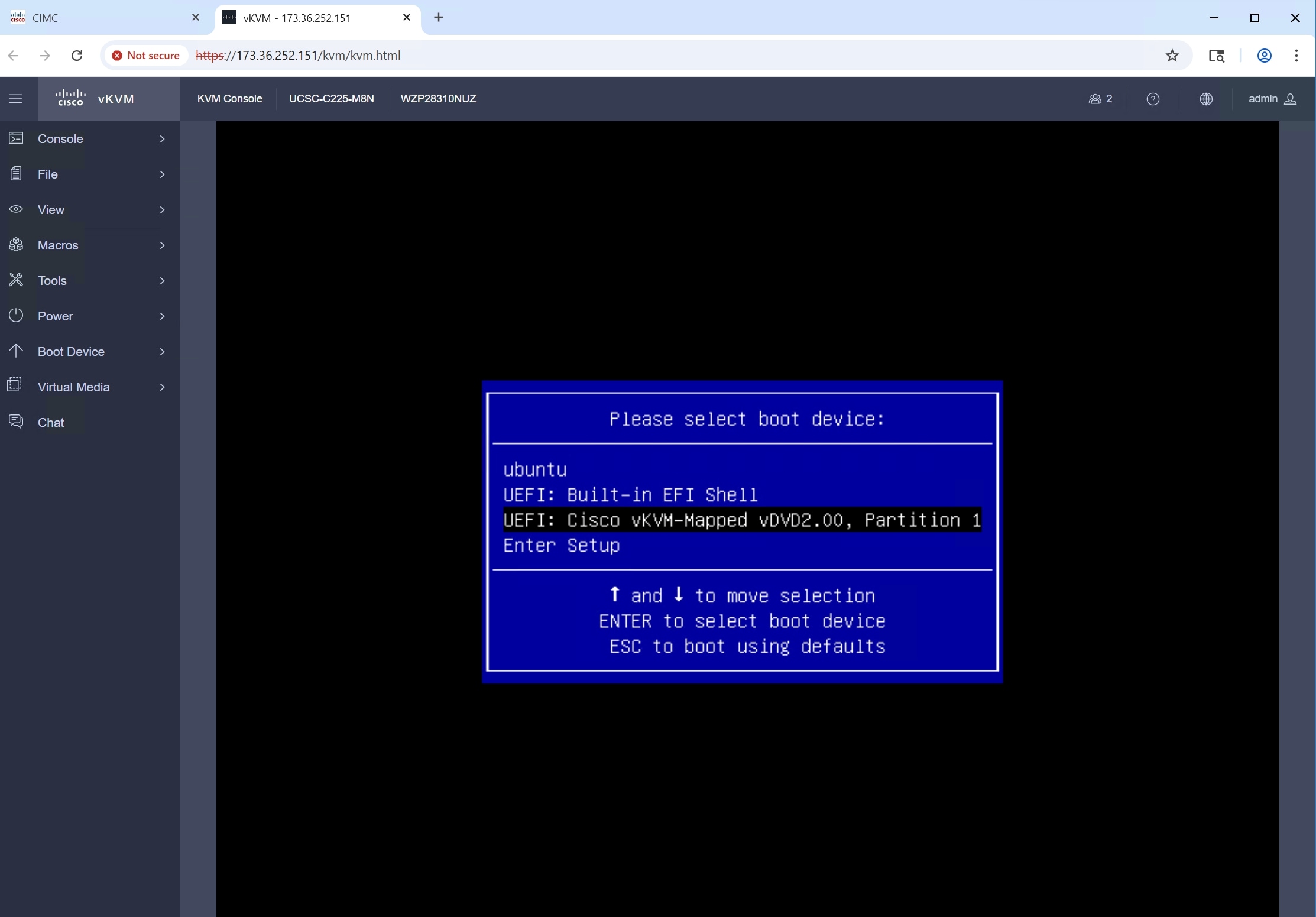
Task: Select Cisco vKVM-Mapped vDVD2.00 boot entry
Action: point(742,520)
